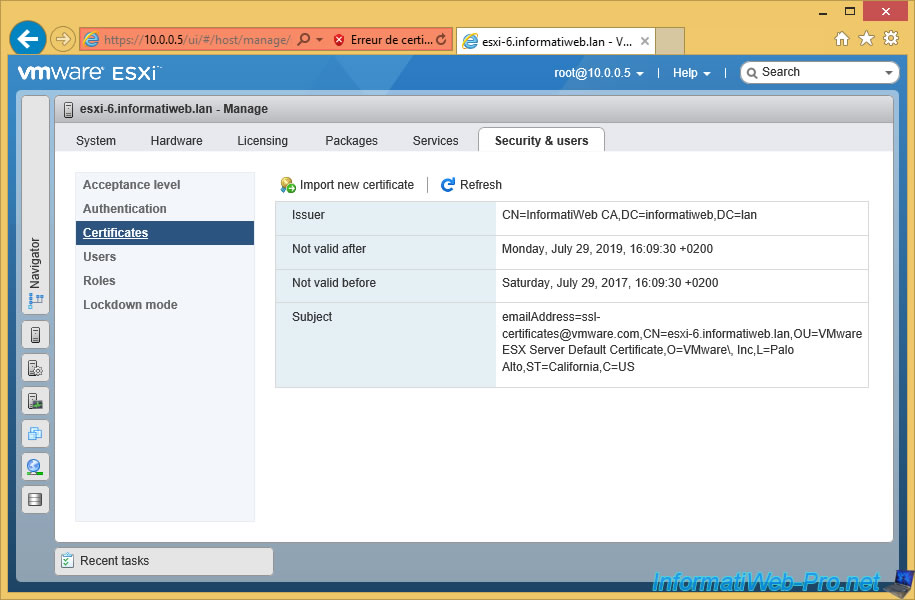Open Favorites with the star icon
Screen dimensions: 915x600
pyautogui.click(x=867, y=39)
